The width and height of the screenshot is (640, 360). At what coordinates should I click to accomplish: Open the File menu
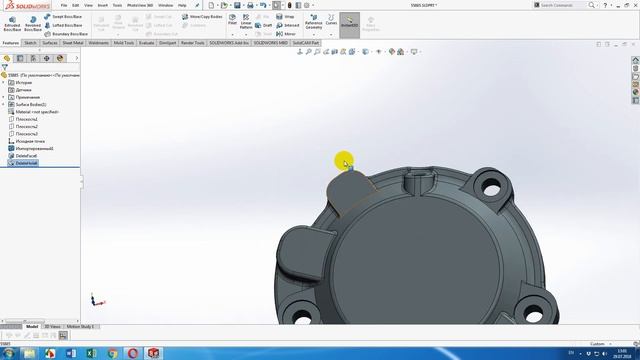coord(64,5)
